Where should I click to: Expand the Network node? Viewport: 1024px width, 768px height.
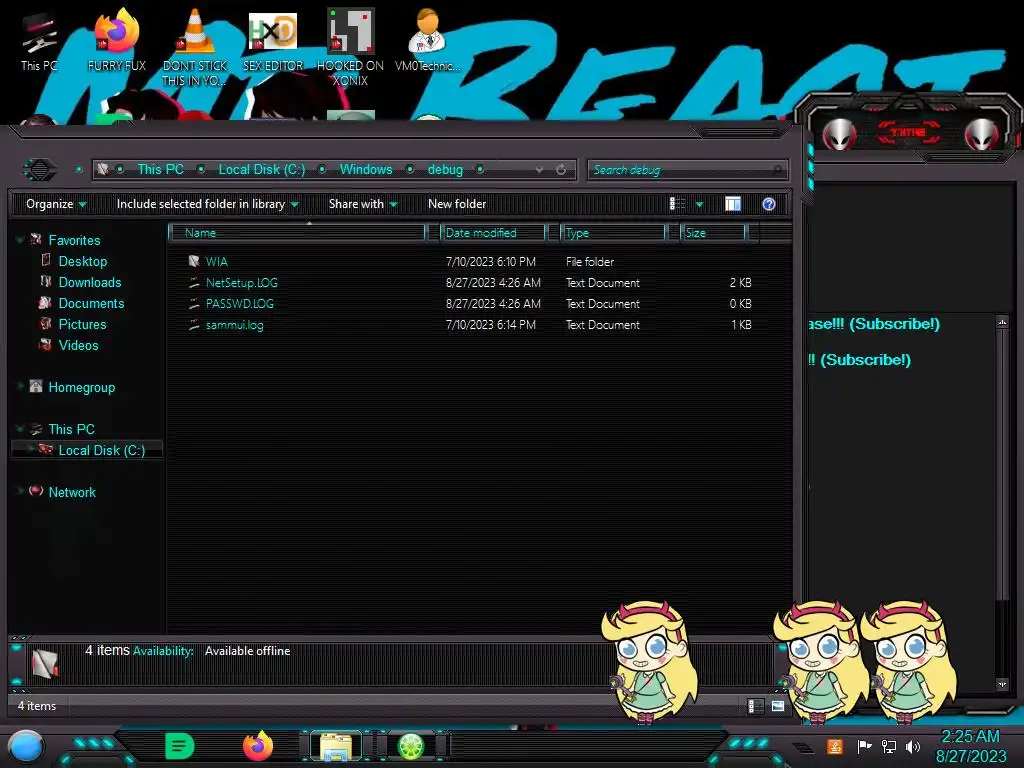coord(20,492)
